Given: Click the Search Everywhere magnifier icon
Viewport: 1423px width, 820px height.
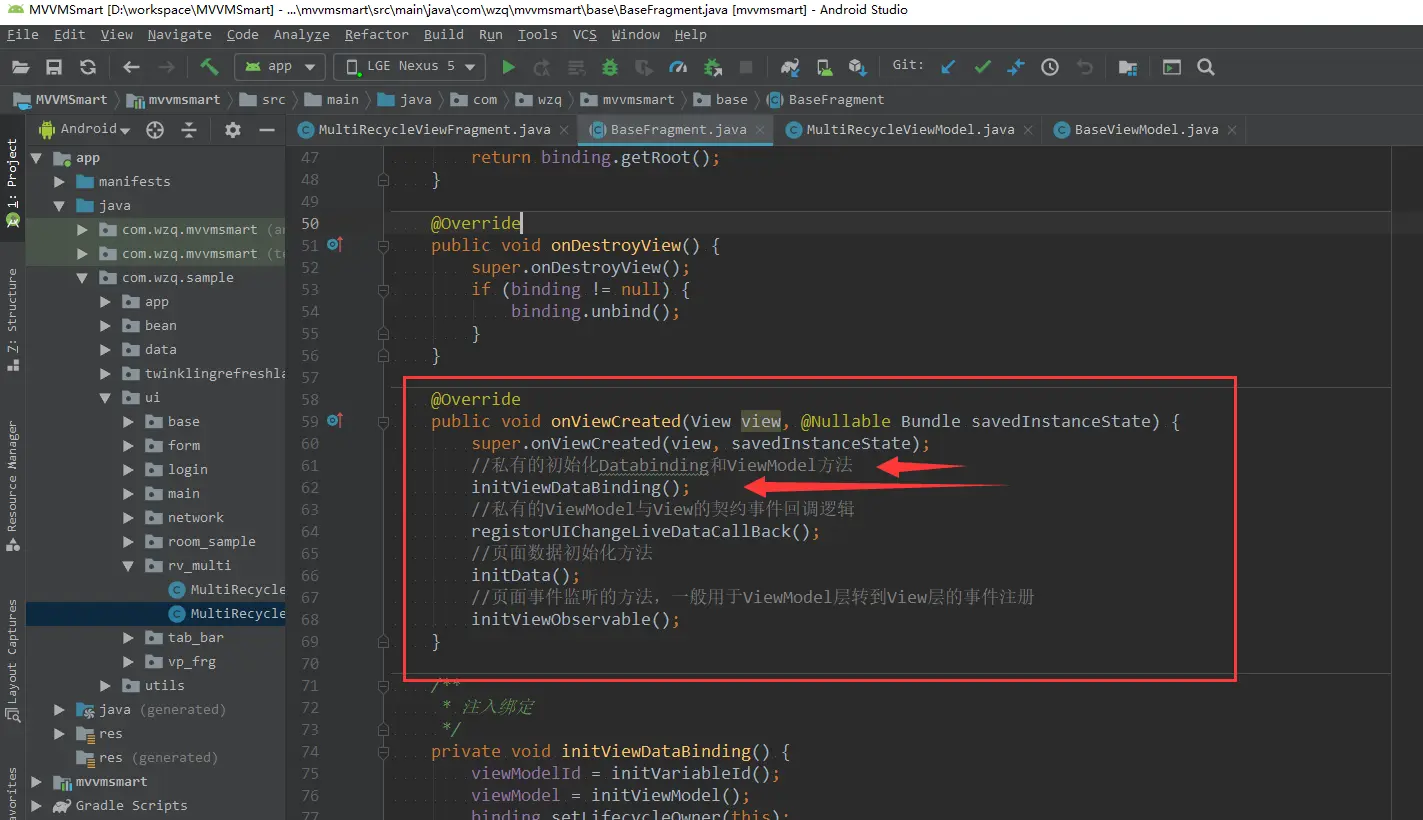Looking at the screenshot, I should 1206,67.
